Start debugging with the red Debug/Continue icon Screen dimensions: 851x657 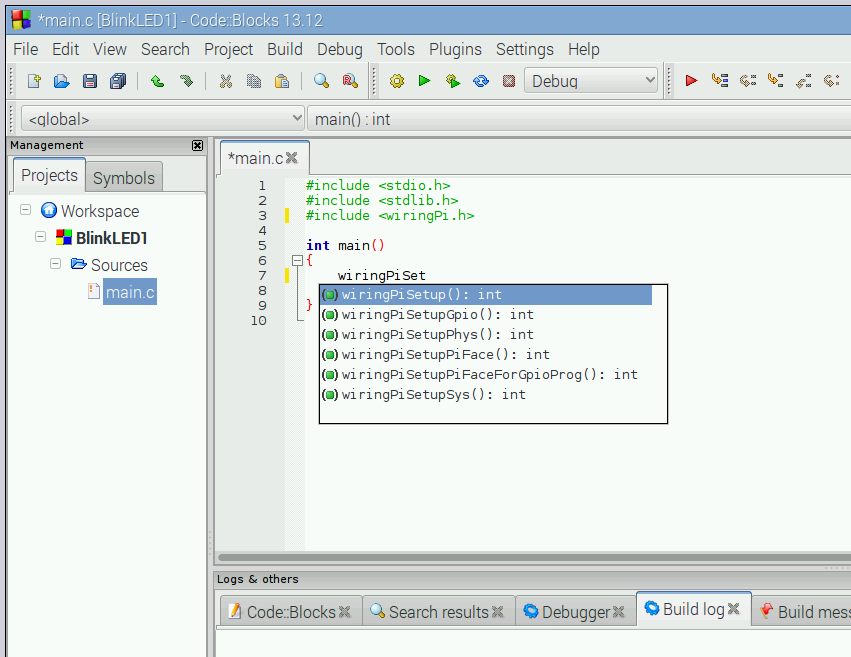coord(691,81)
